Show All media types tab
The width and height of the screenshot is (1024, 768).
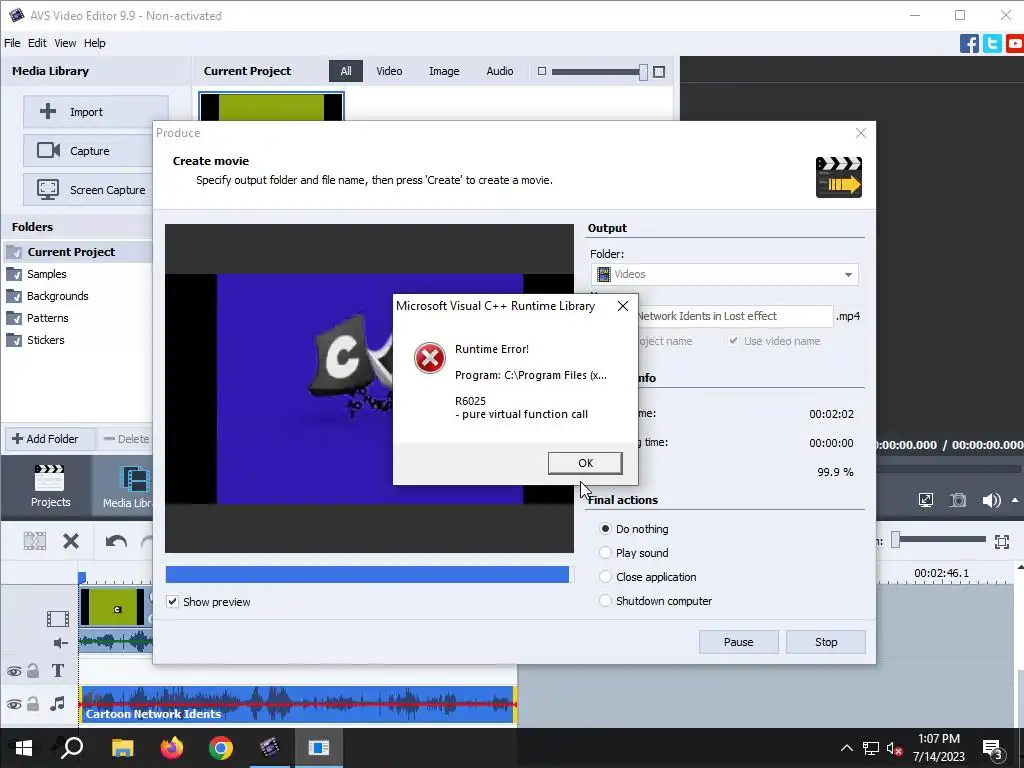pos(346,71)
